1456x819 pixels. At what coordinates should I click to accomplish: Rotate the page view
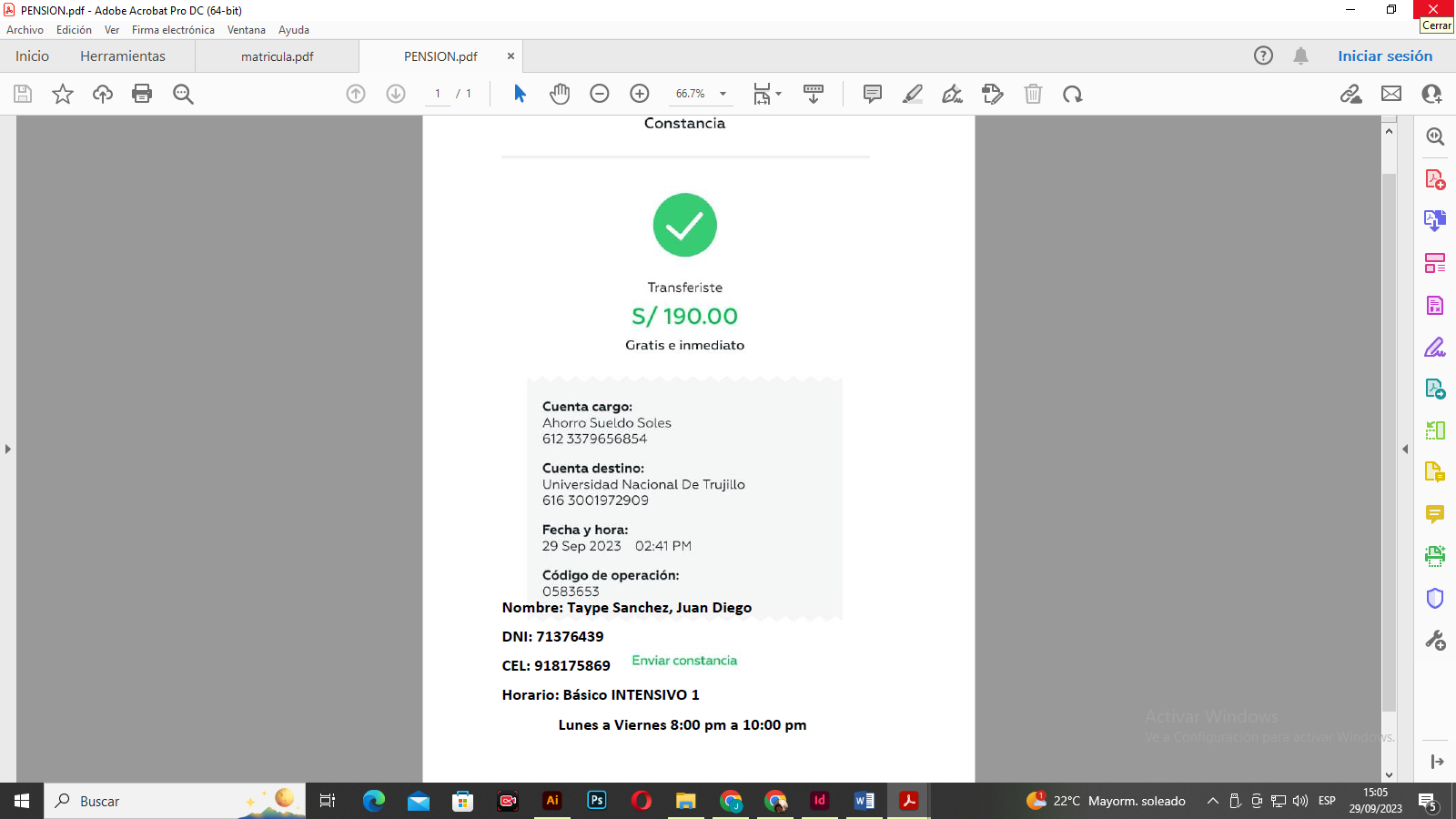point(1073,94)
